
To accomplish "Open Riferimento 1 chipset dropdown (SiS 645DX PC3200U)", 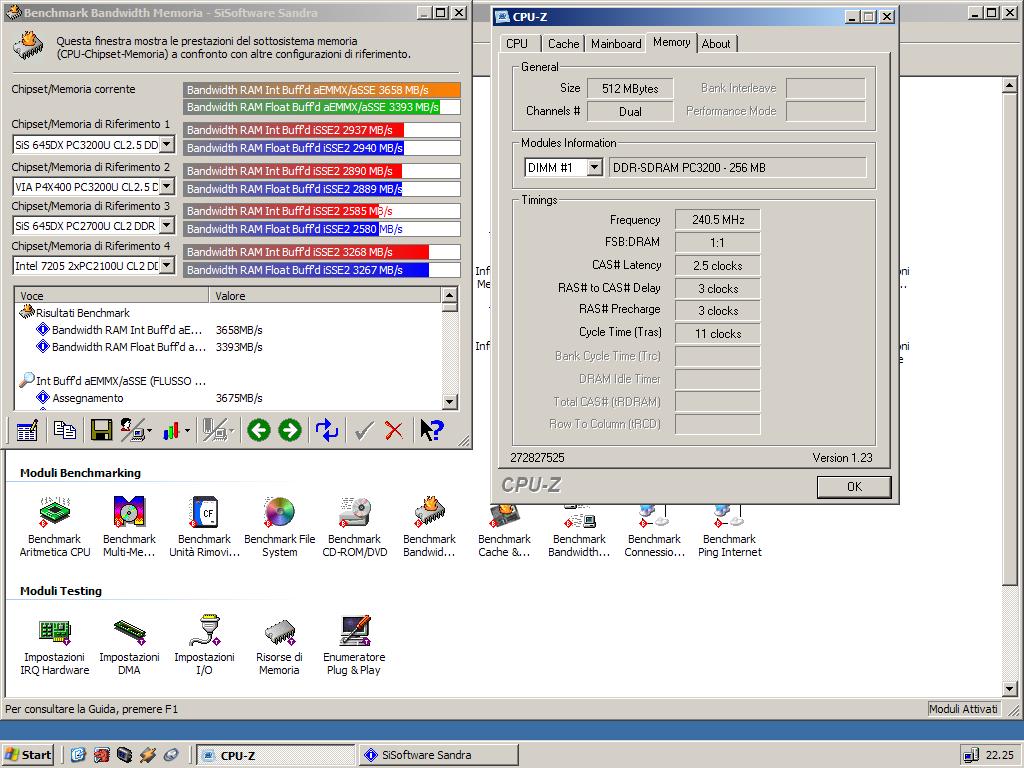I will pyautogui.click(x=167, y=144).
